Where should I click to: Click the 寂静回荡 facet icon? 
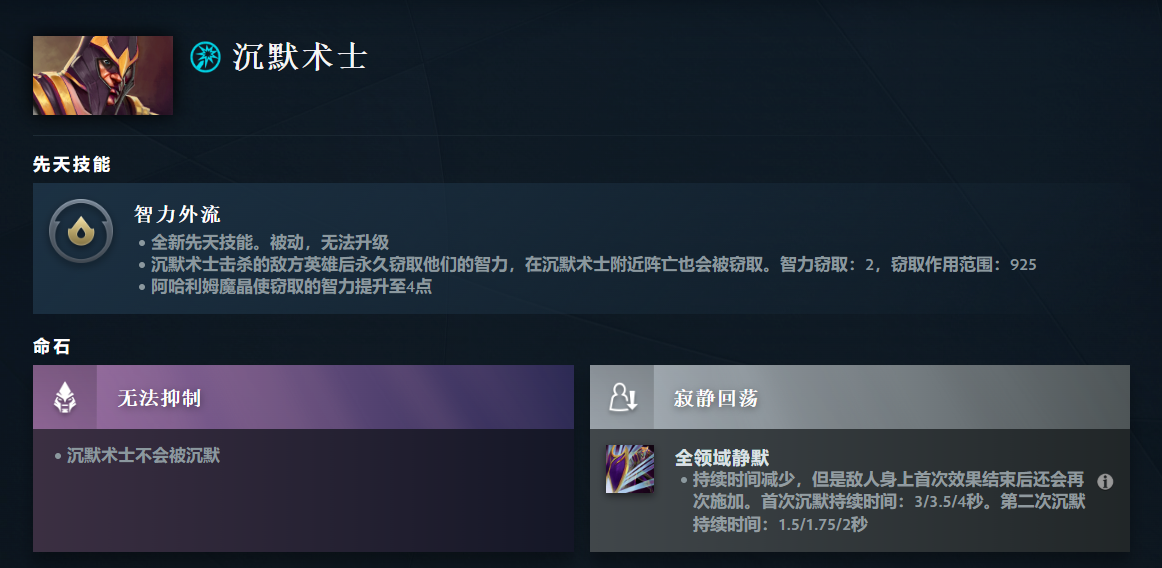[622, 397]
